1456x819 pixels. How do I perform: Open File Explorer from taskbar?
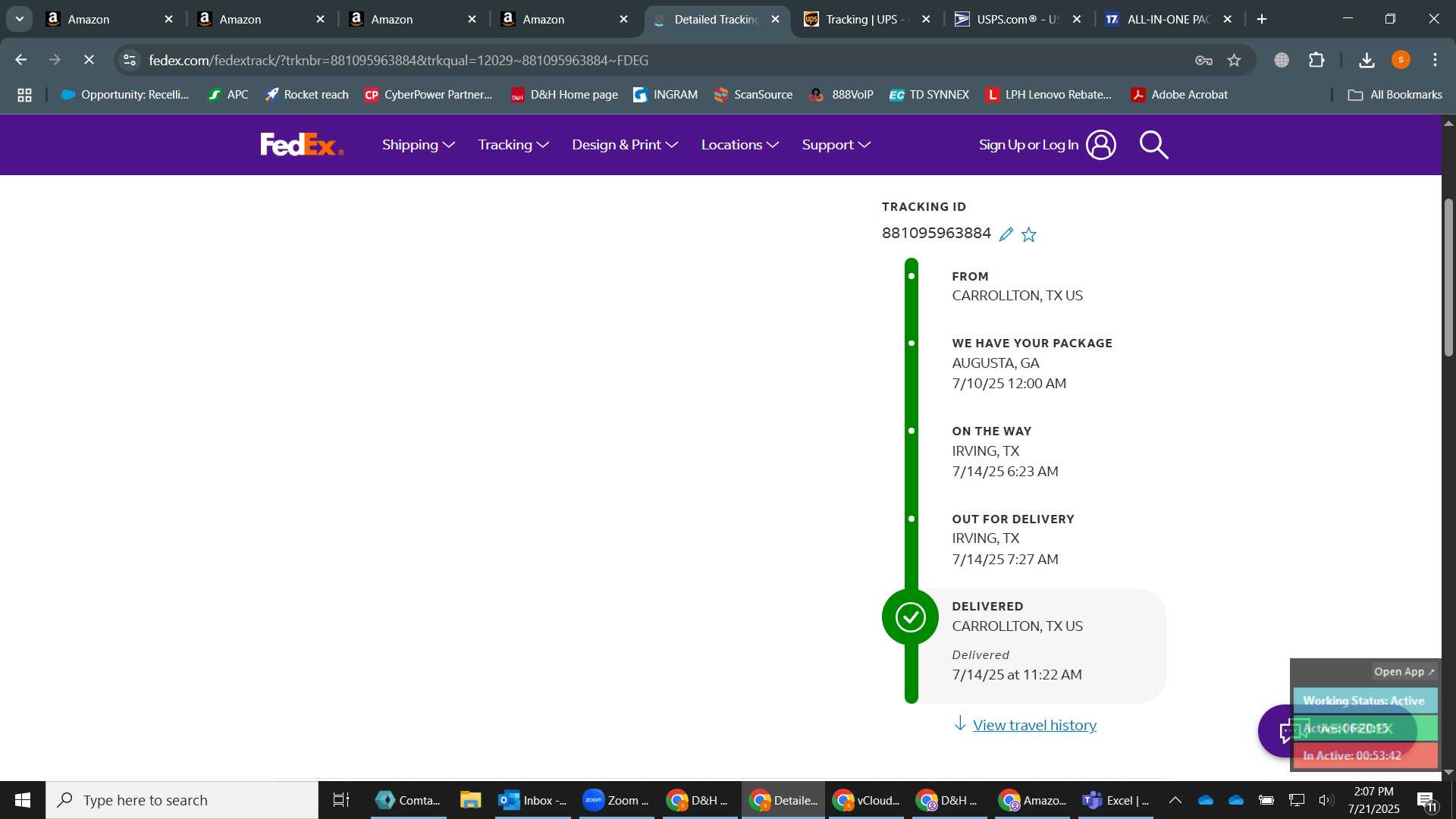click(470, 800)
